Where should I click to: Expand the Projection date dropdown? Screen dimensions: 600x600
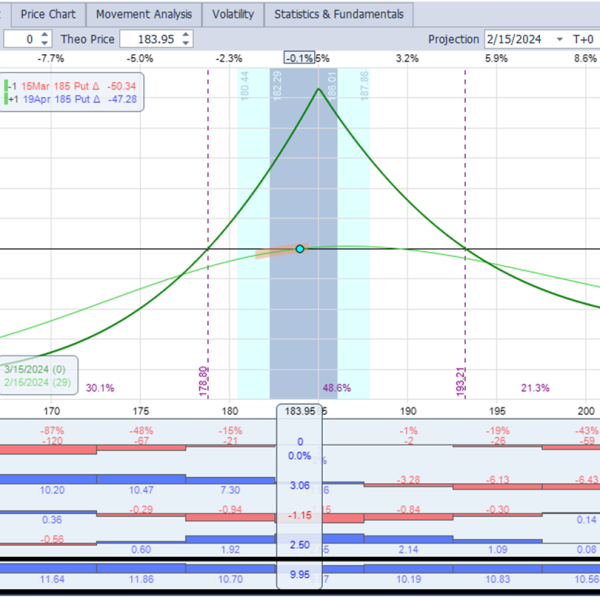tap(561, 39)
